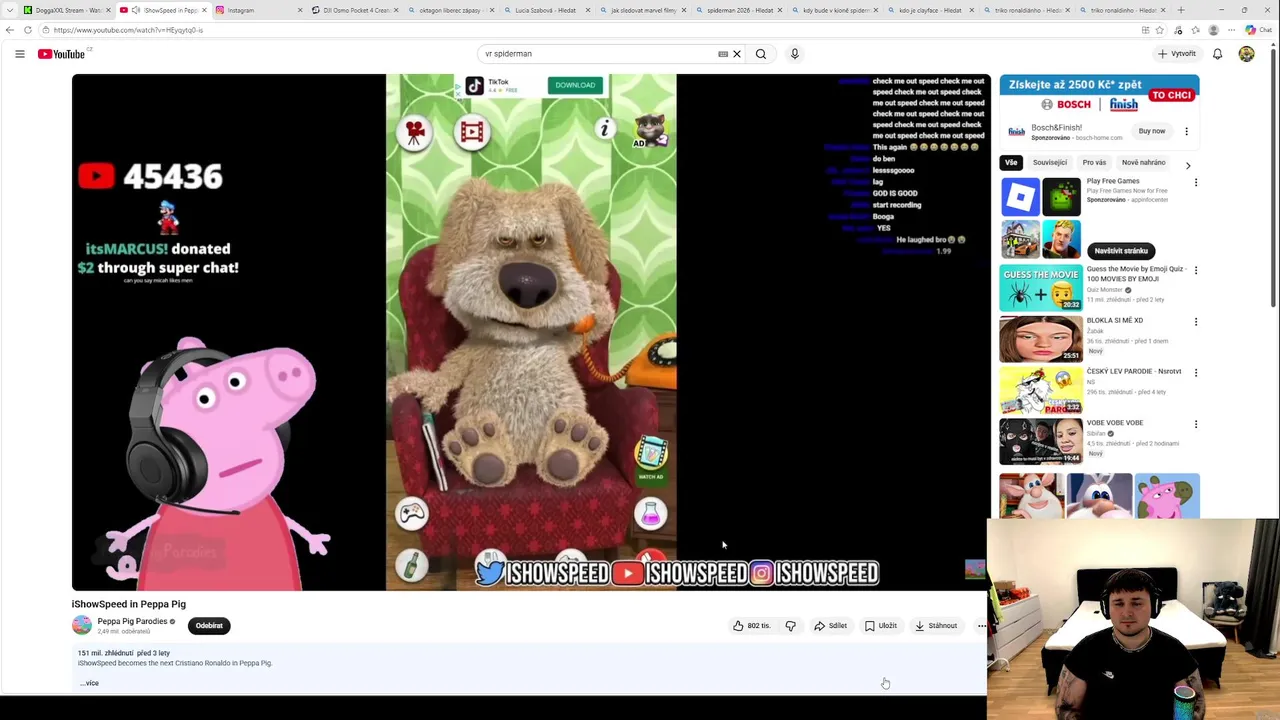The image size is (1280, 720).
Task: Open Peppa Pig Parodies channel avatar
Action: 82,626
